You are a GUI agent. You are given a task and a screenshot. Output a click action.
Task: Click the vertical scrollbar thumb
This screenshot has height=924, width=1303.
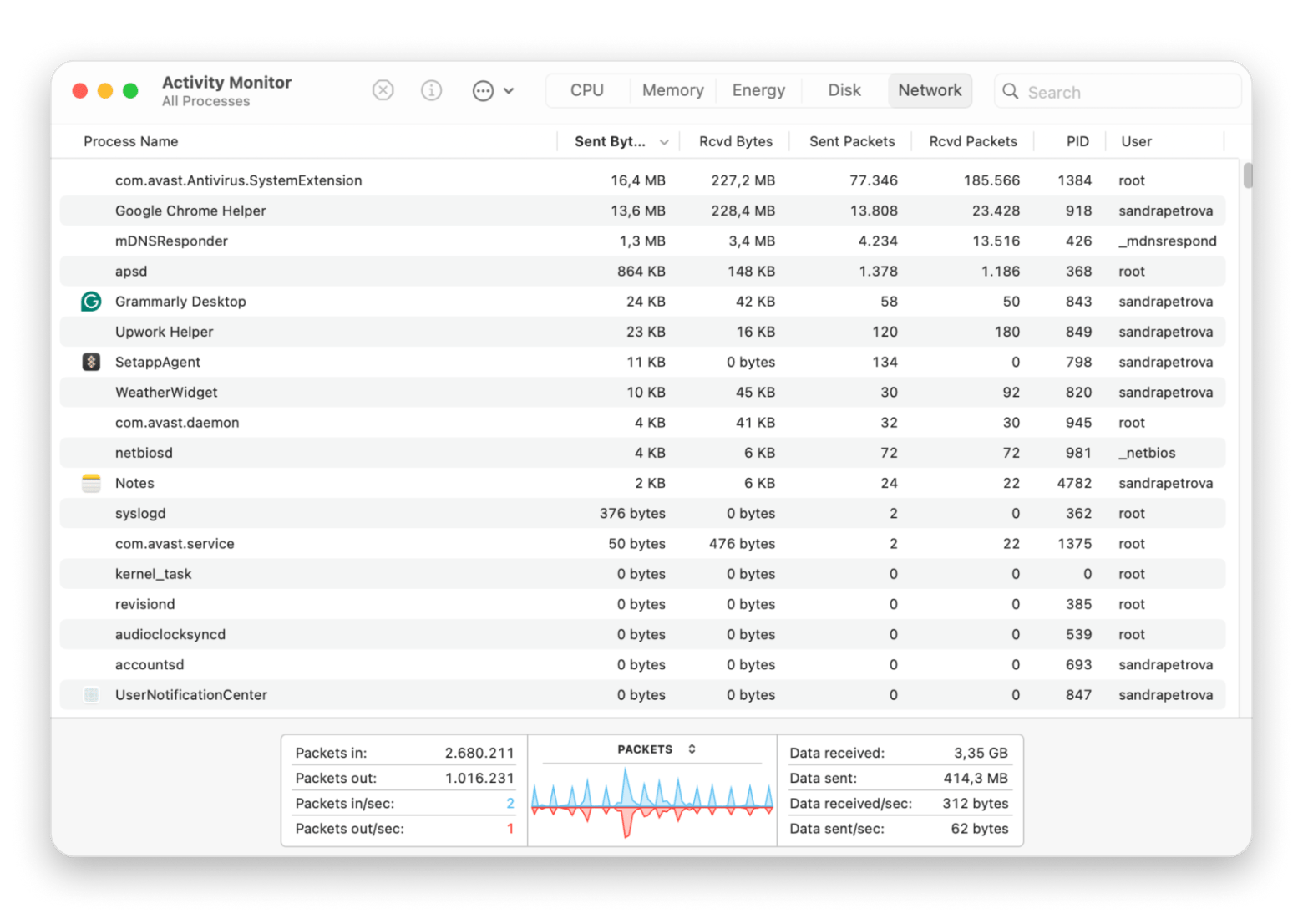[1247, 175]
